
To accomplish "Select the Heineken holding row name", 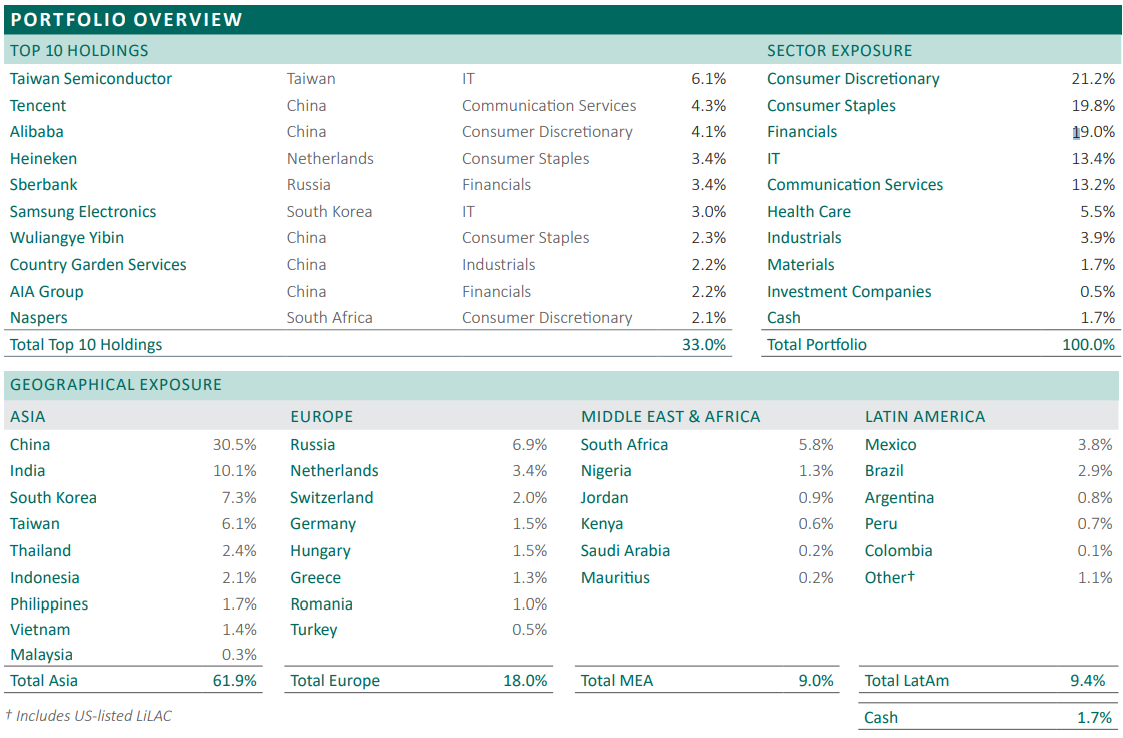I will point(43,158).
